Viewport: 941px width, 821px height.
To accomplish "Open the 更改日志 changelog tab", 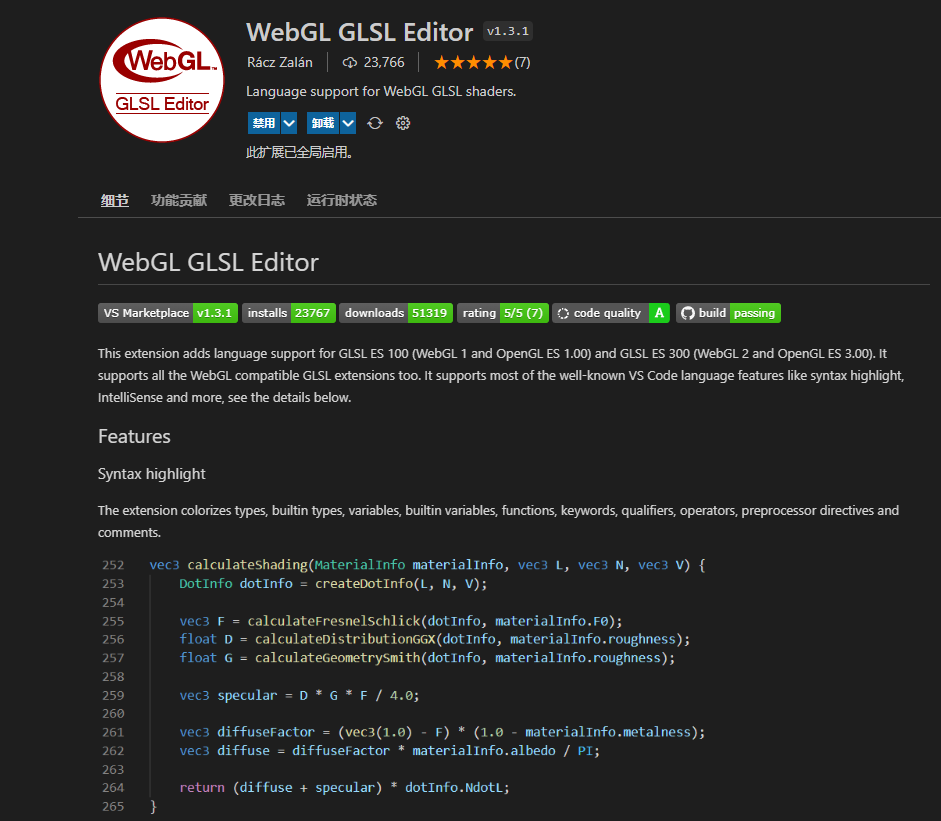I will pos(257,200).
